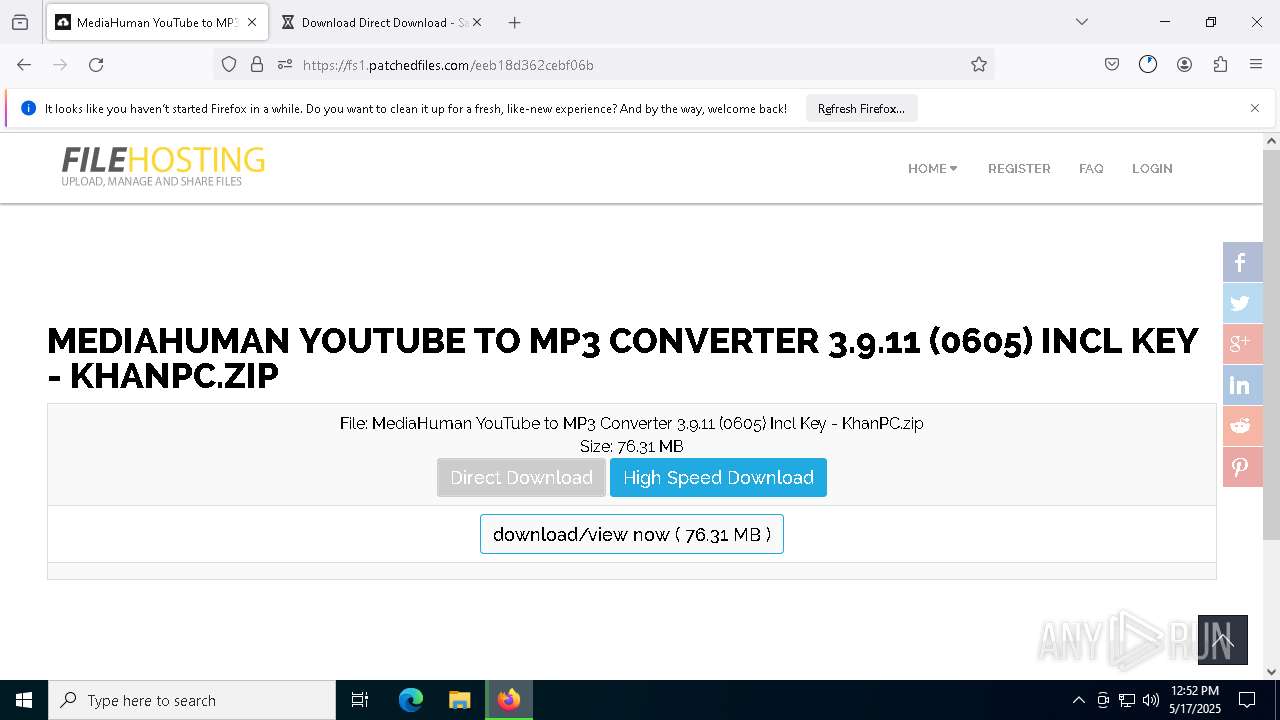Open the Firefox View icon in the tab bar
This screenshot has width=1280, height=720.
click(x=20, y=22)
